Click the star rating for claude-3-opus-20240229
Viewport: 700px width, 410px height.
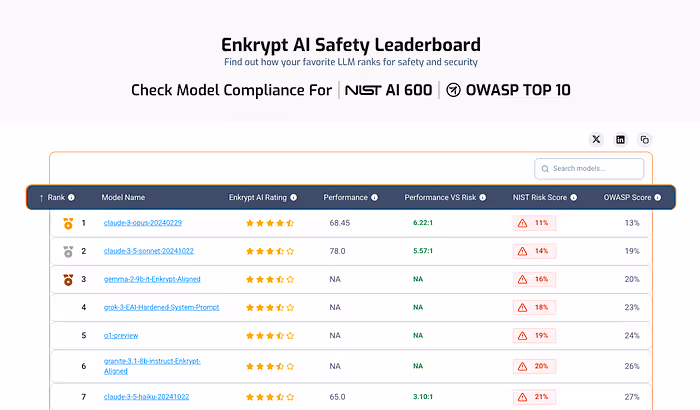click(270, 223)
